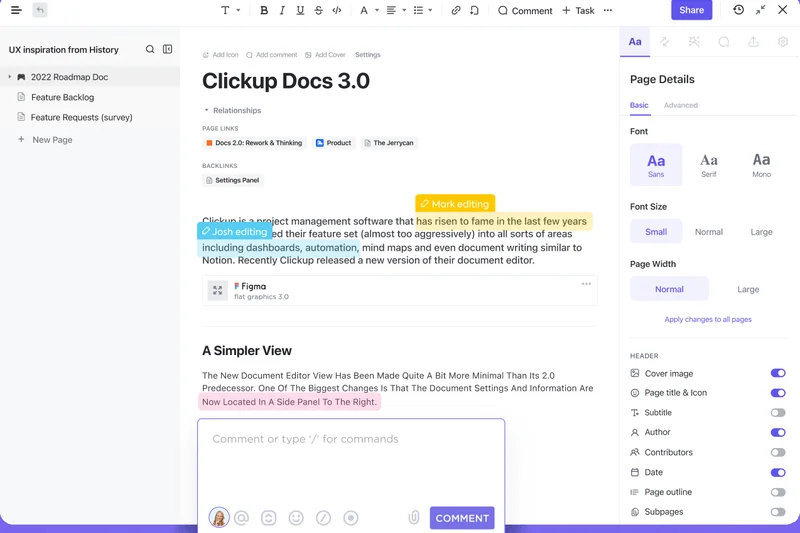The width and height of the screenshot is (800, 533).
Task: Insert a hyperlink with link icon
Action: coord(456,10)
